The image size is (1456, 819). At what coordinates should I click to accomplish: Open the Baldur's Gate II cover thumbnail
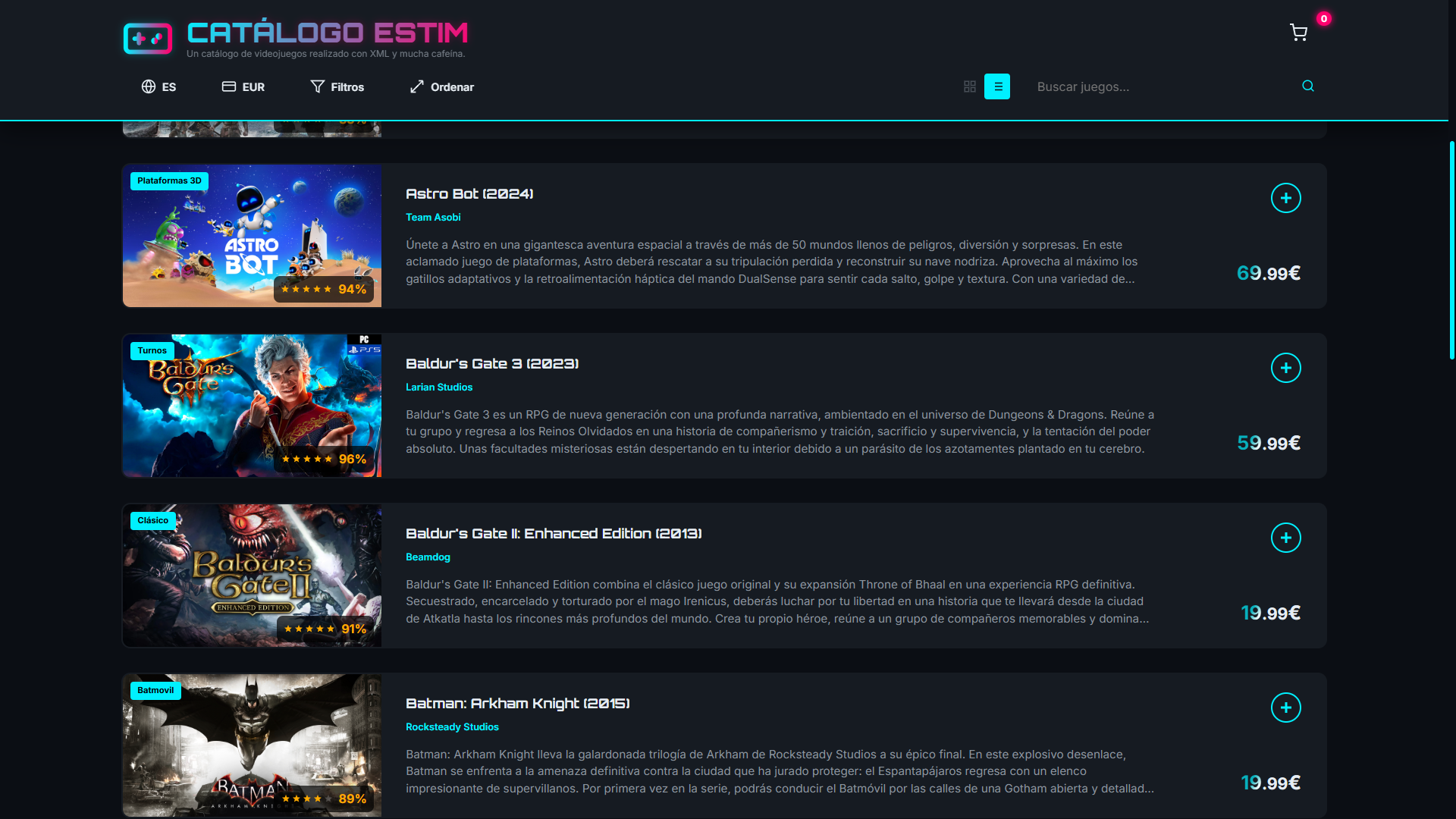(252, 576)
